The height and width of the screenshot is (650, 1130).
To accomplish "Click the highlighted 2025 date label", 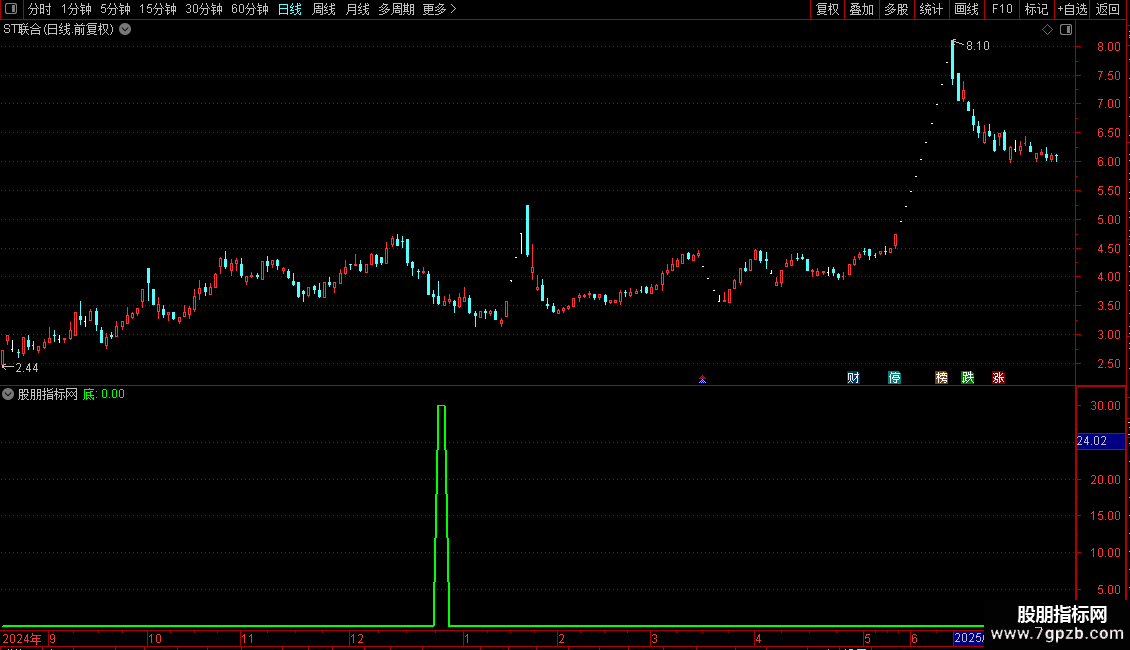I will 969,638.
